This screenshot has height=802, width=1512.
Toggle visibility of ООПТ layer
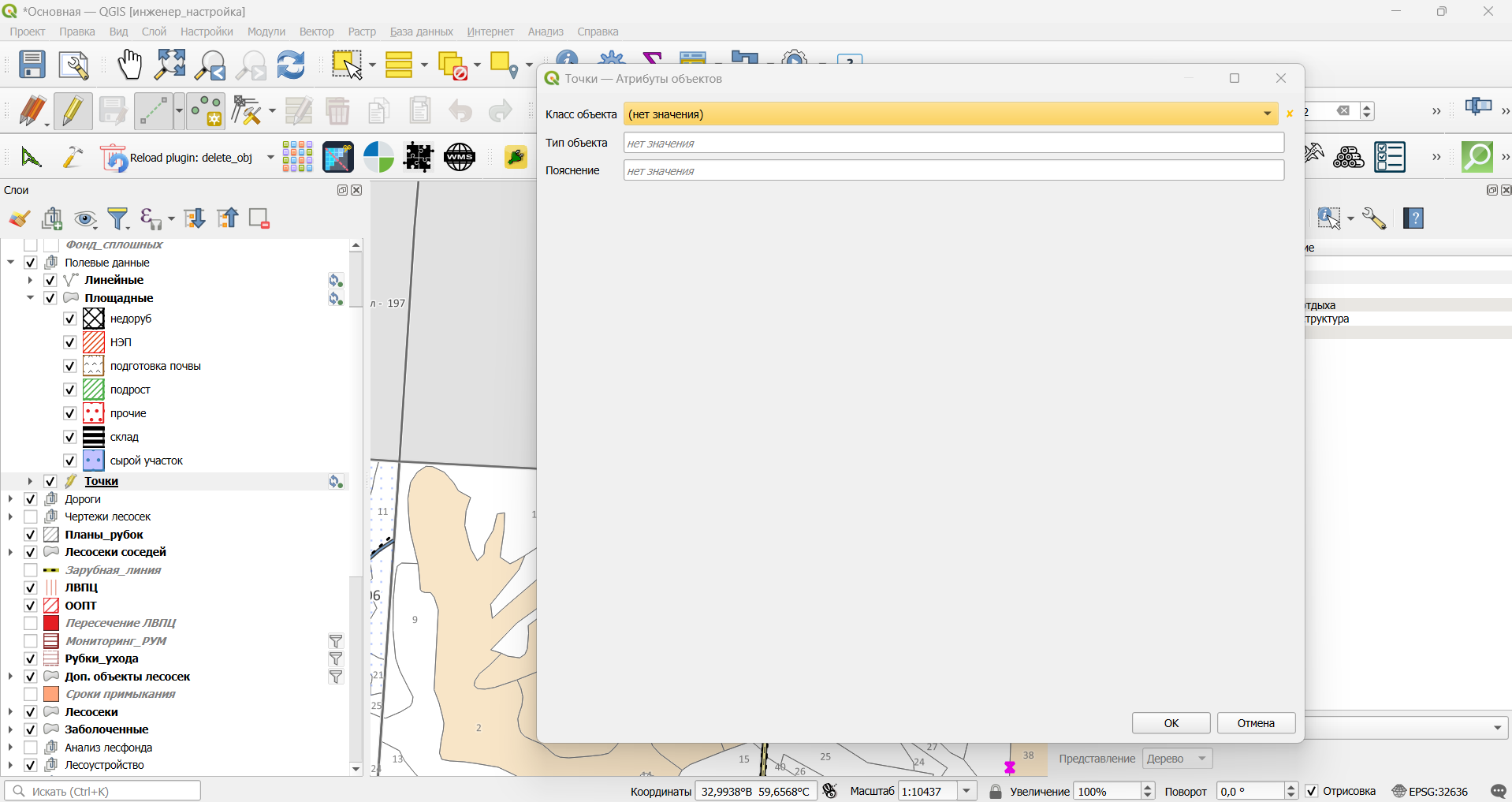(31, 606)
